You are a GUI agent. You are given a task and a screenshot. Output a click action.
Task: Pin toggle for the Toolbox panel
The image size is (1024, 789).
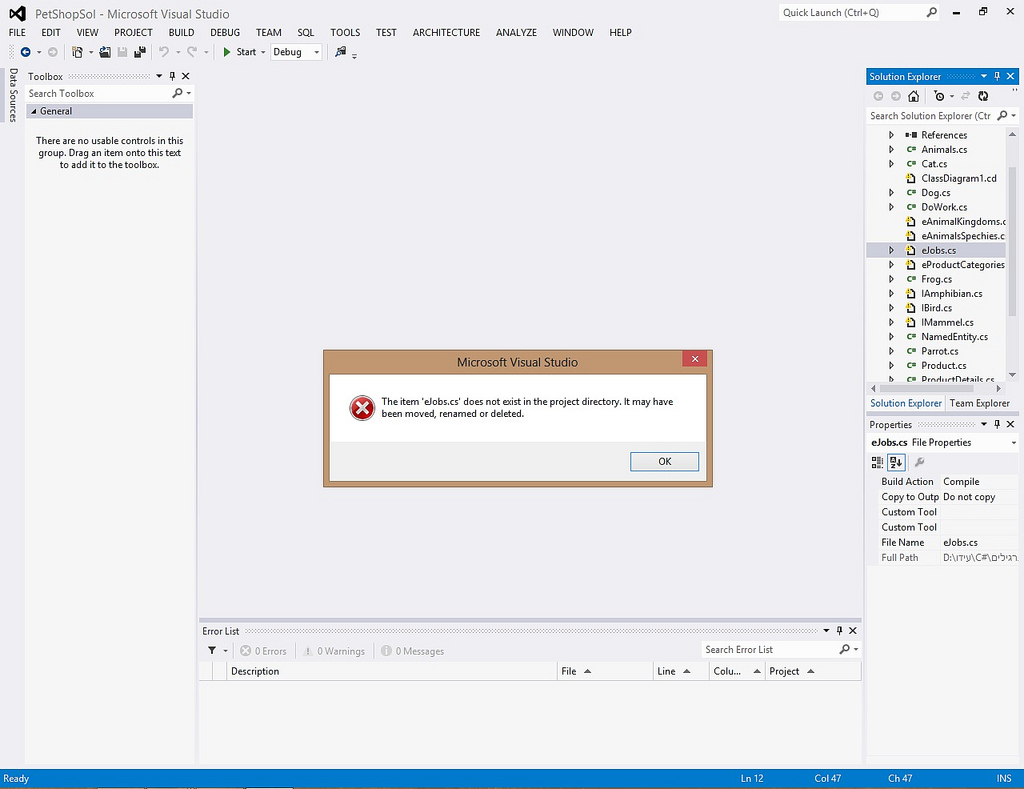[172, 76]
